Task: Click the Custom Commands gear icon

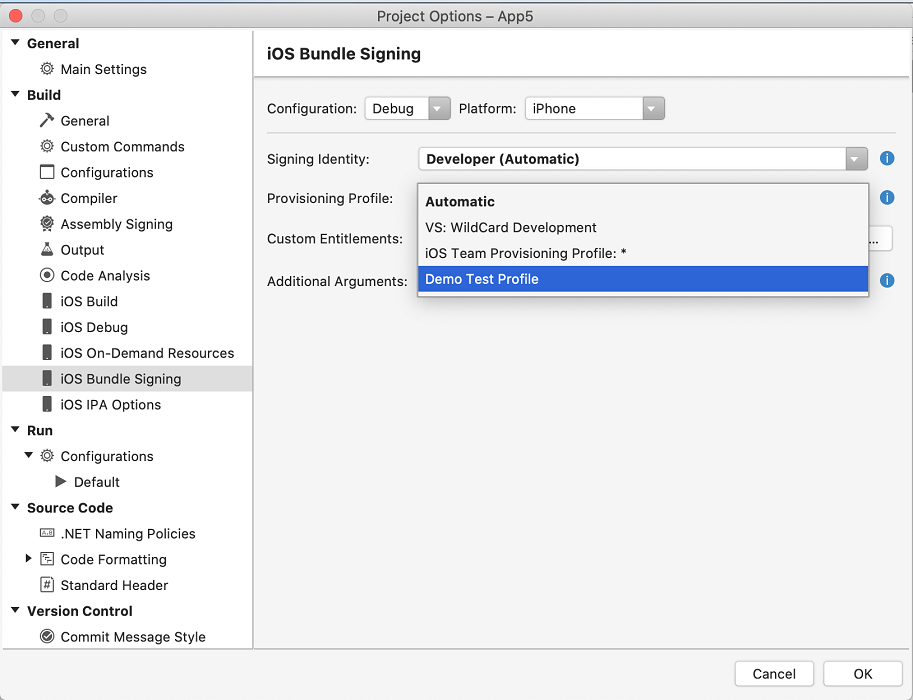Action: tap(45, 146)
